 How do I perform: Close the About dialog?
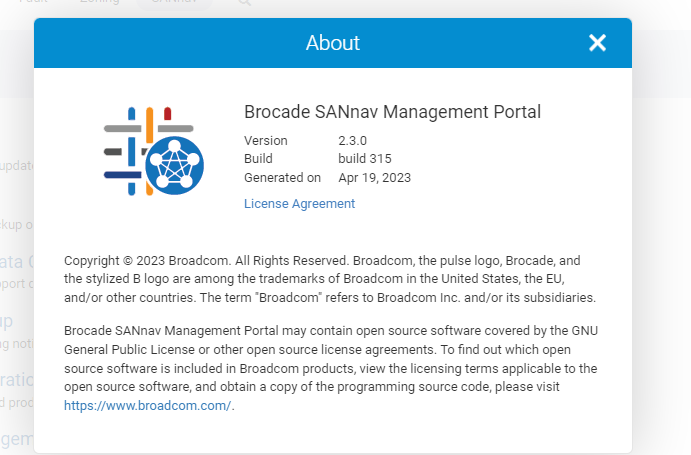click(597, 43)
